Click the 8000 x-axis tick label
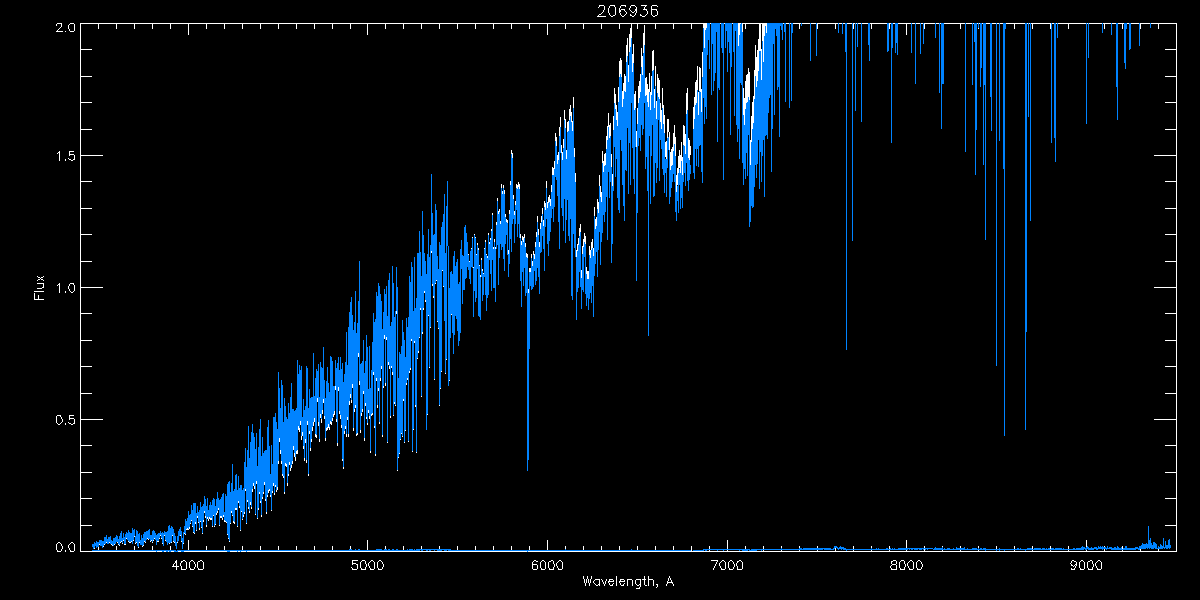This screenshot has height=600, width=1200. coord(906,566)
